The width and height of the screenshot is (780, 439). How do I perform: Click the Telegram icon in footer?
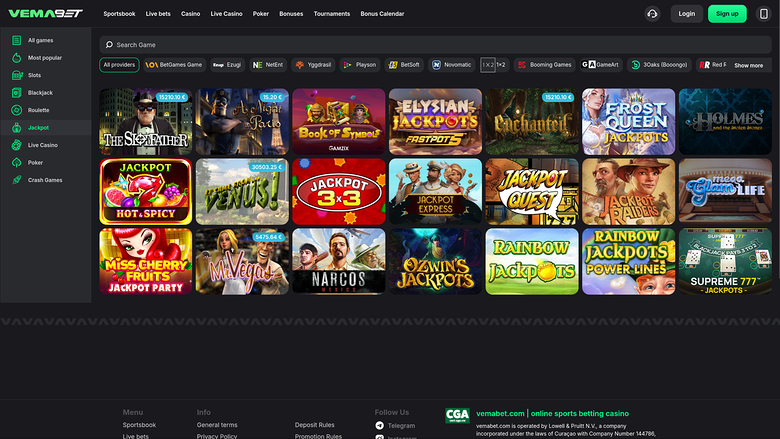coord(380,426)
